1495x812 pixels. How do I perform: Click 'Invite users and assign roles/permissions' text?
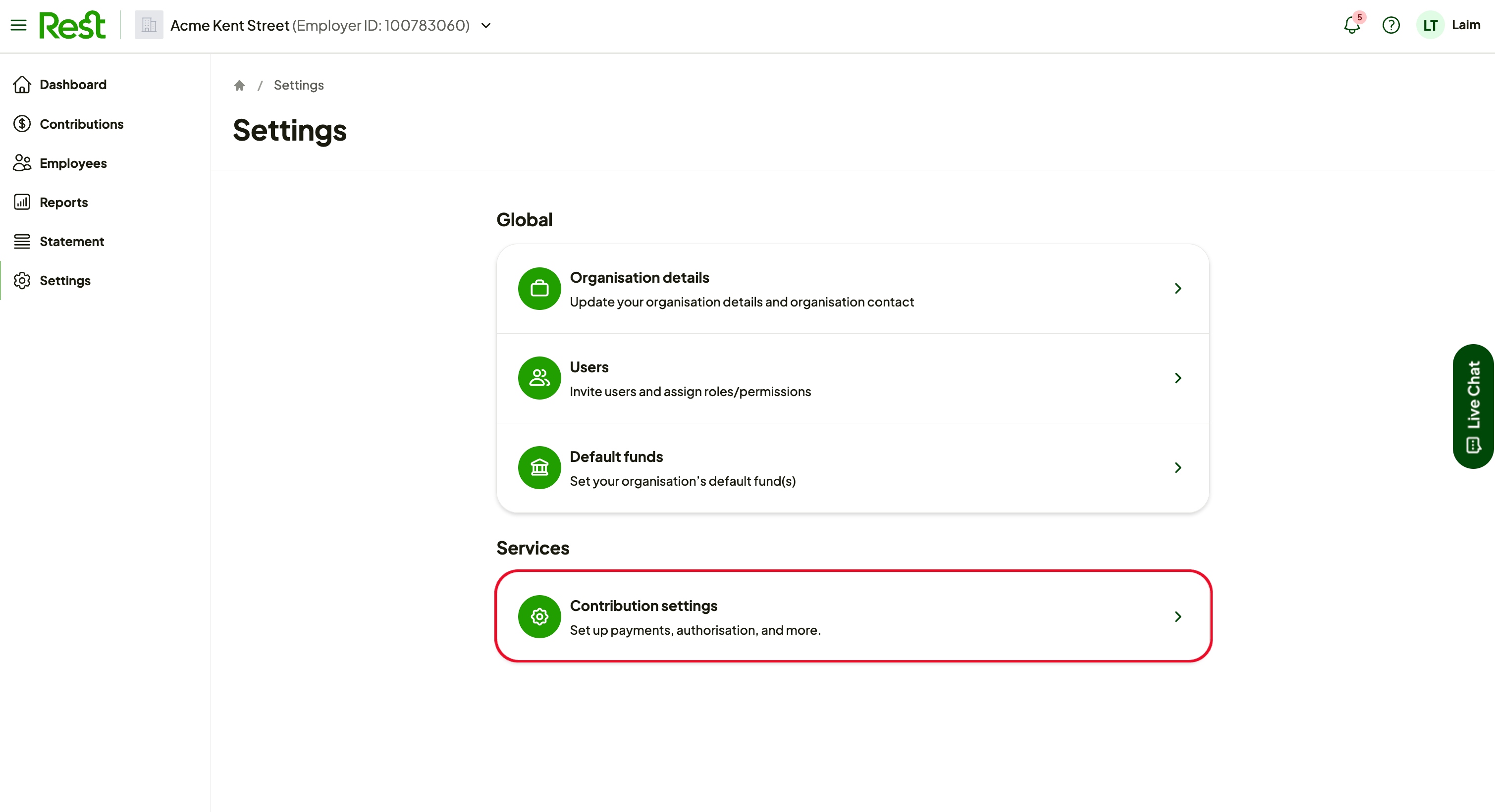690,392
